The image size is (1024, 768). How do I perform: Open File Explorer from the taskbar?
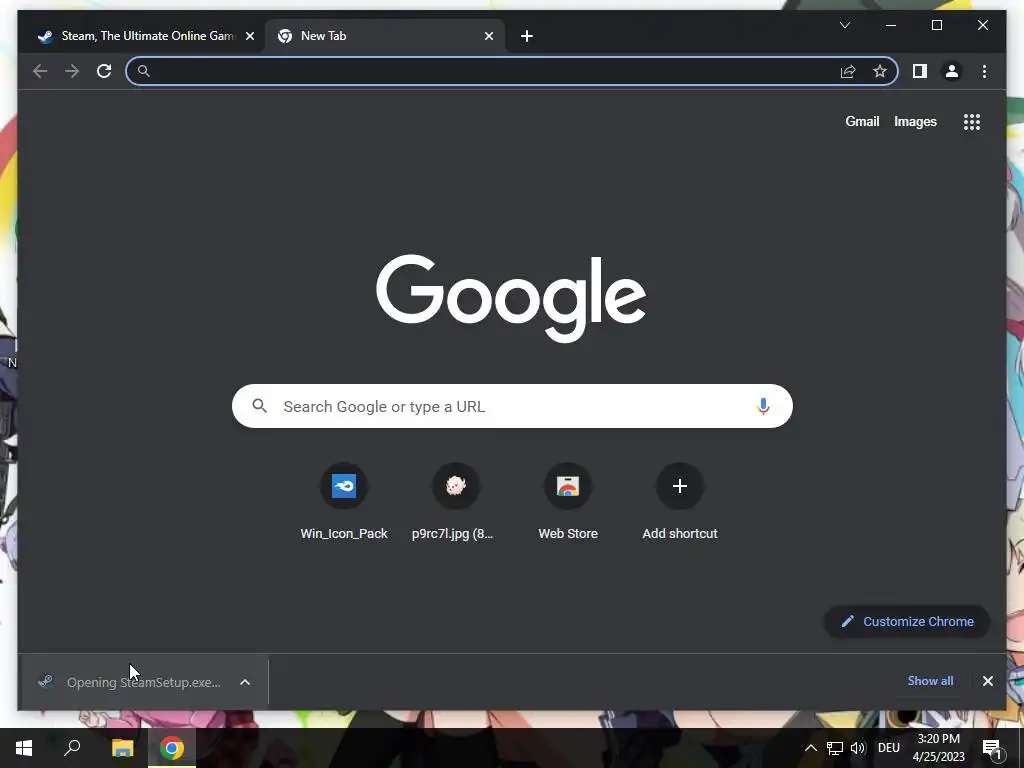[122, 748]
